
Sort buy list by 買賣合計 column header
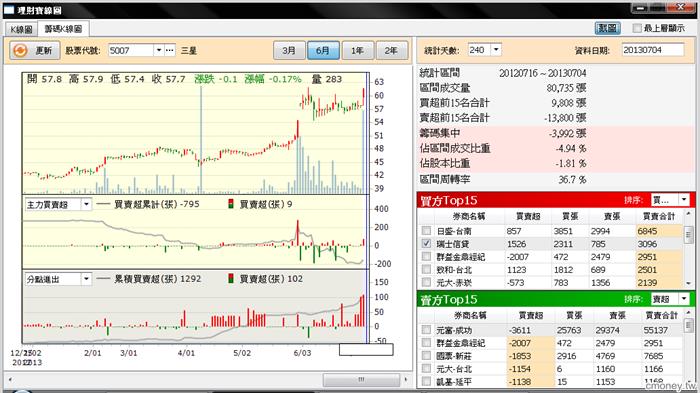658,217
